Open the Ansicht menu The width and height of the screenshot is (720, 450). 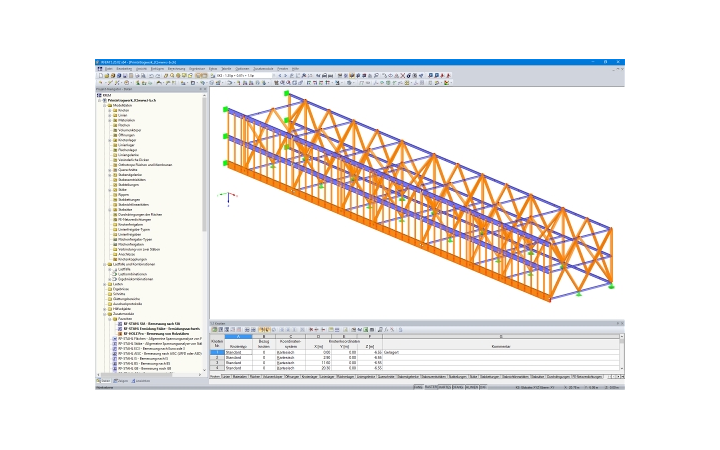tap(141, 69)
